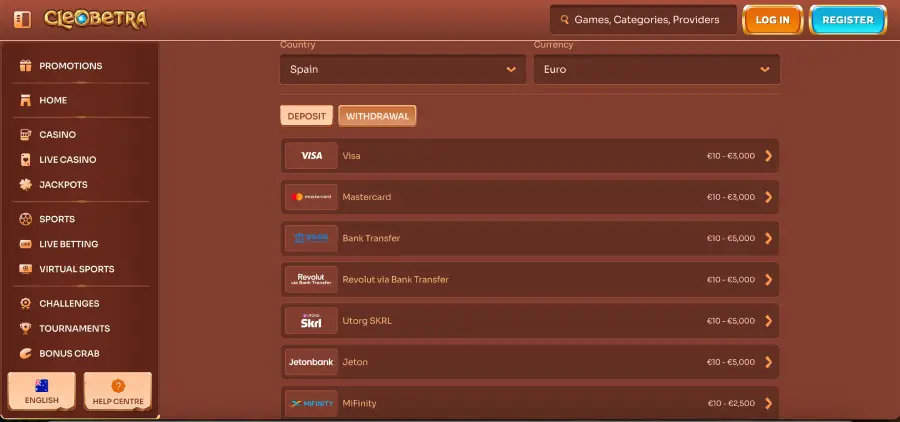Toggle the sidebar menu icon
Screen dimensions: 900x422
(x=22, y=20)
